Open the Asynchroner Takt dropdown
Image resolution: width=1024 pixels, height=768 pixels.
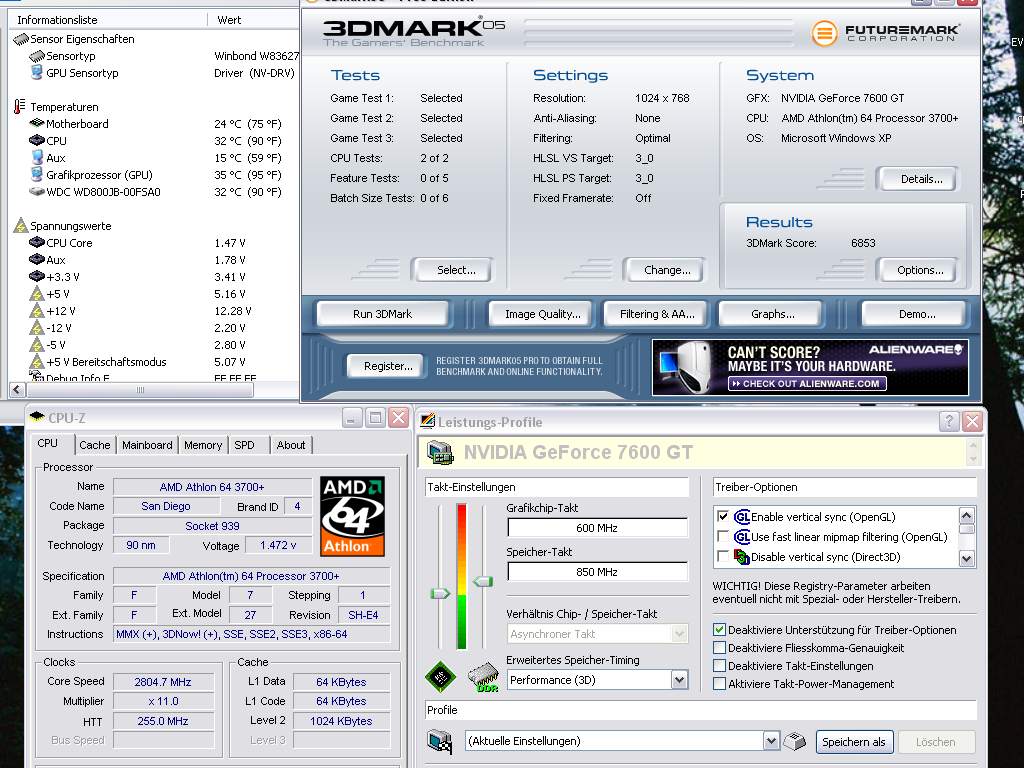pos(679,633)
